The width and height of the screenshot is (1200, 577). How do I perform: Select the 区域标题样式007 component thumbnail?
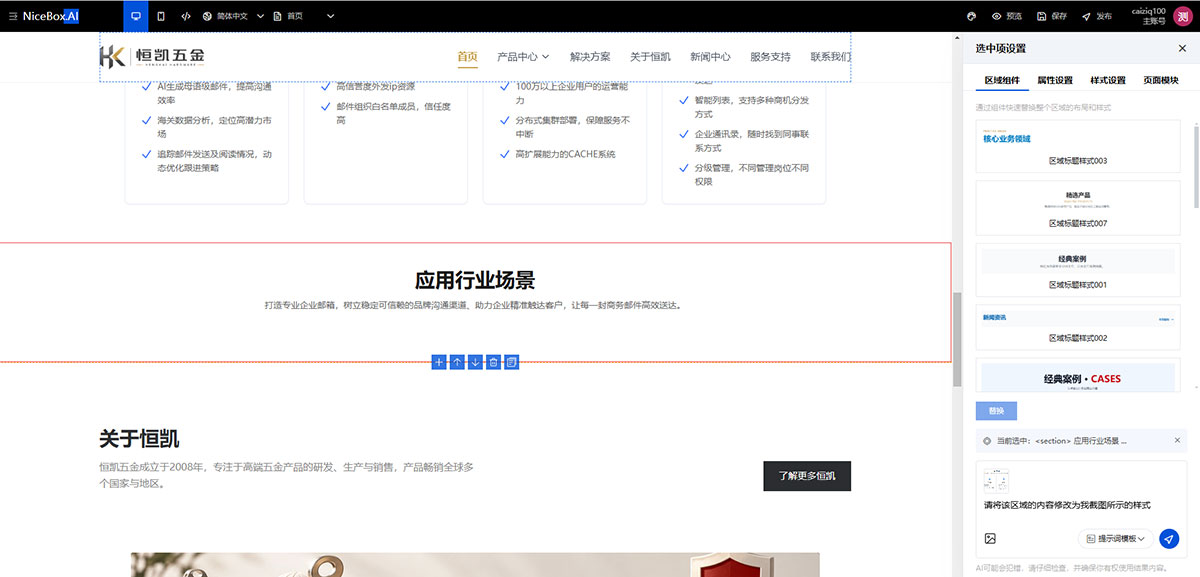pyautogui.click(x=1078, y=208)
